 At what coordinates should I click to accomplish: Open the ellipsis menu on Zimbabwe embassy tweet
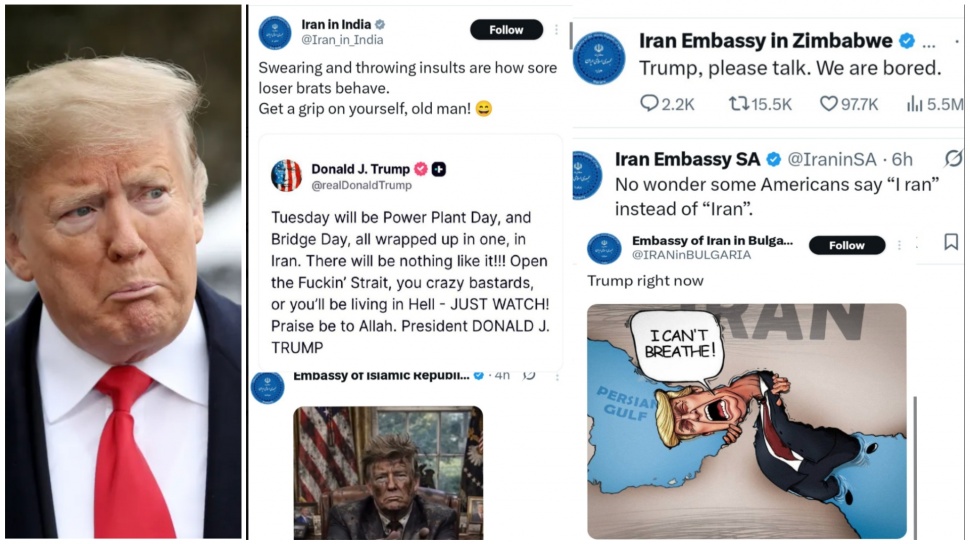click(928, 42)
